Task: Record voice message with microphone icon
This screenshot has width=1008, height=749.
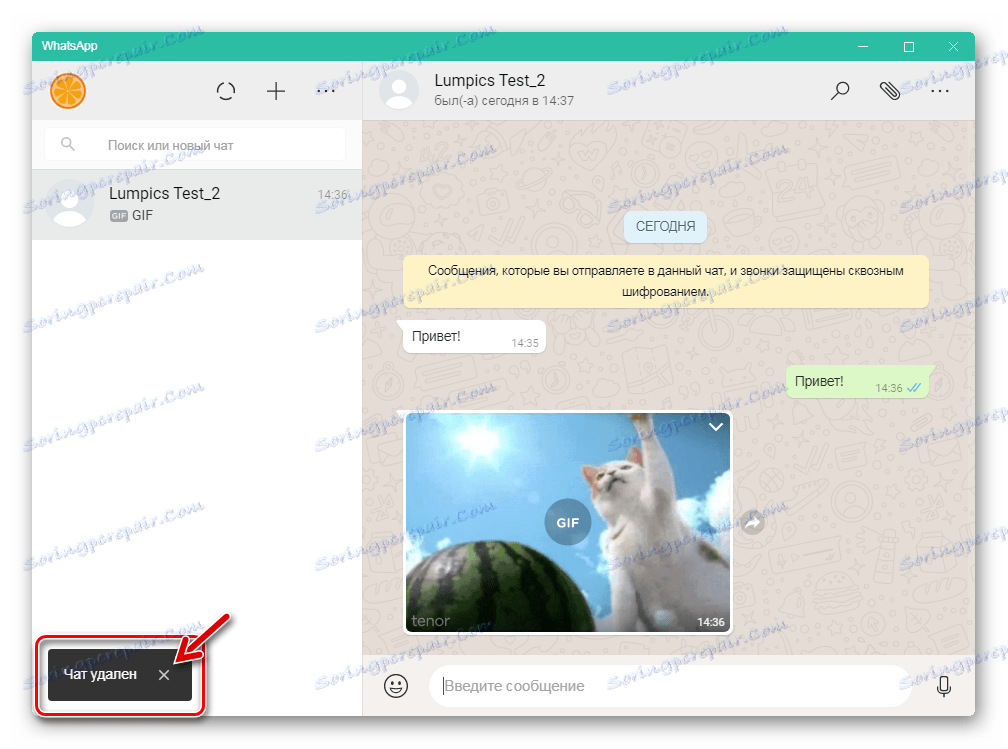Action: (944, 686)
